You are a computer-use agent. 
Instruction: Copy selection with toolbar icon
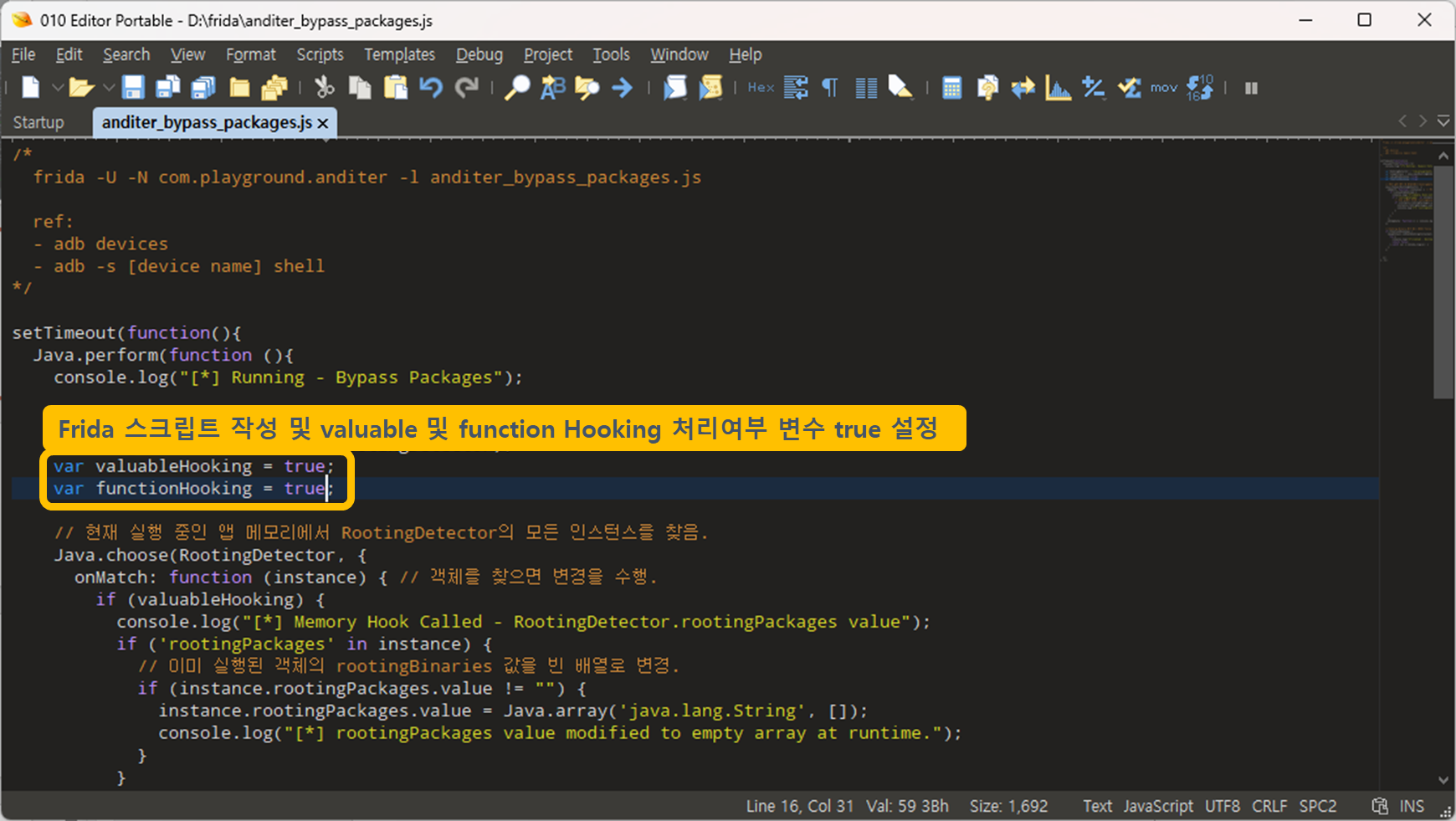tap(360, 87)
